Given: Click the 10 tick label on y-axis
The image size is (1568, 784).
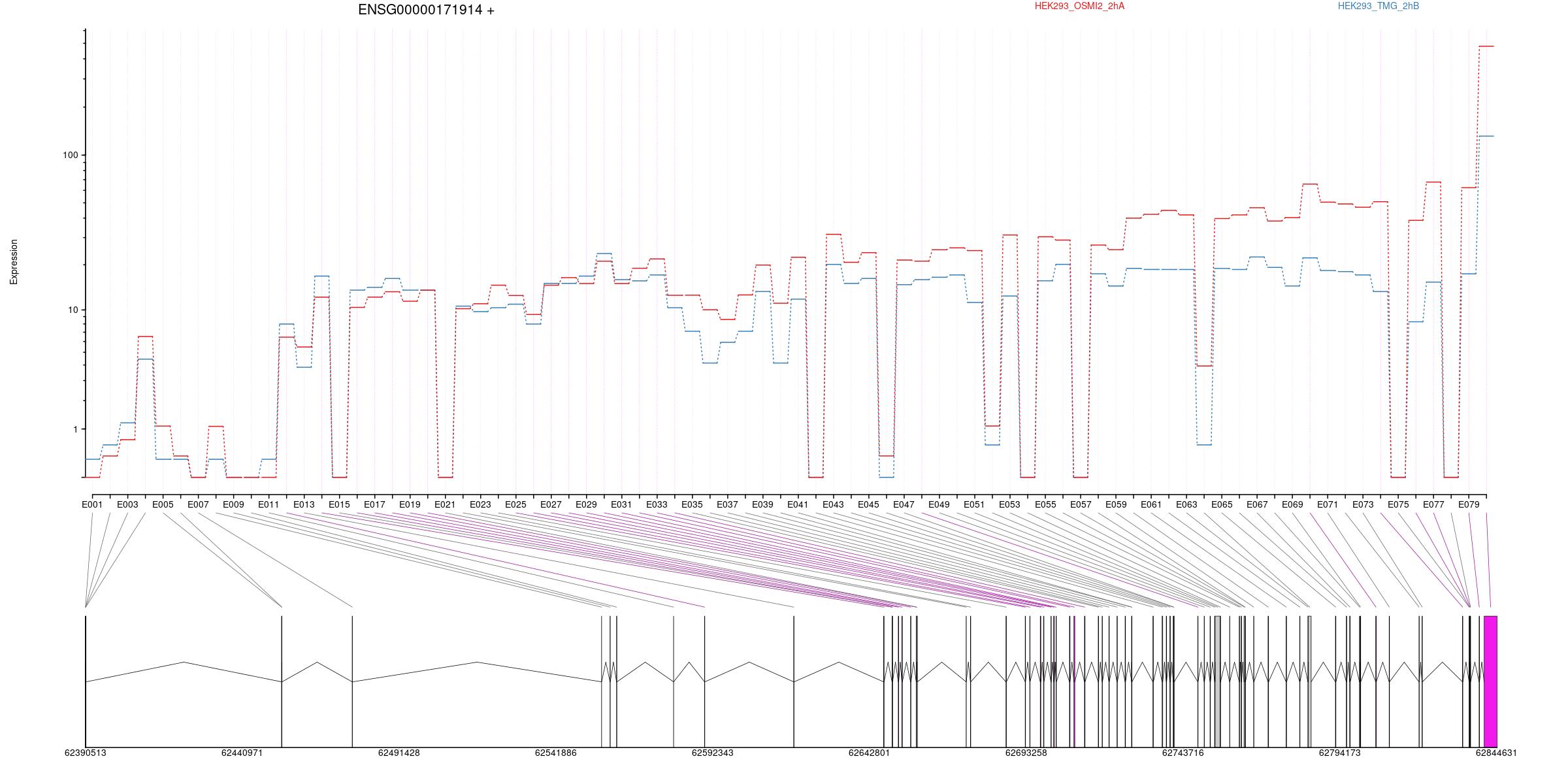Looking at the screenshot, I should (x=73, y=310).
